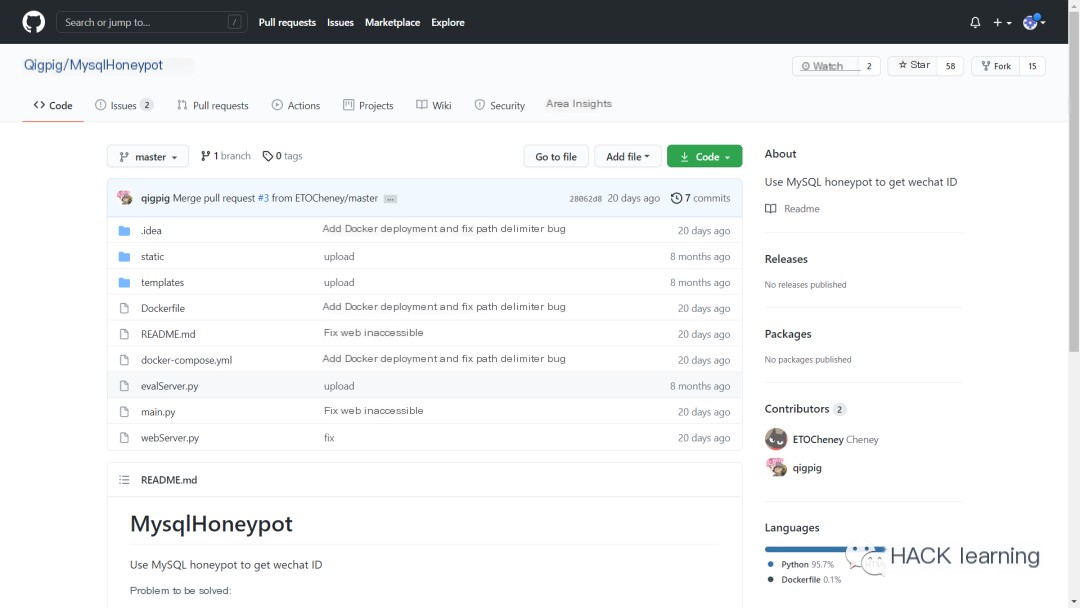Click the Dockerfile file icon

pos(124,308)
